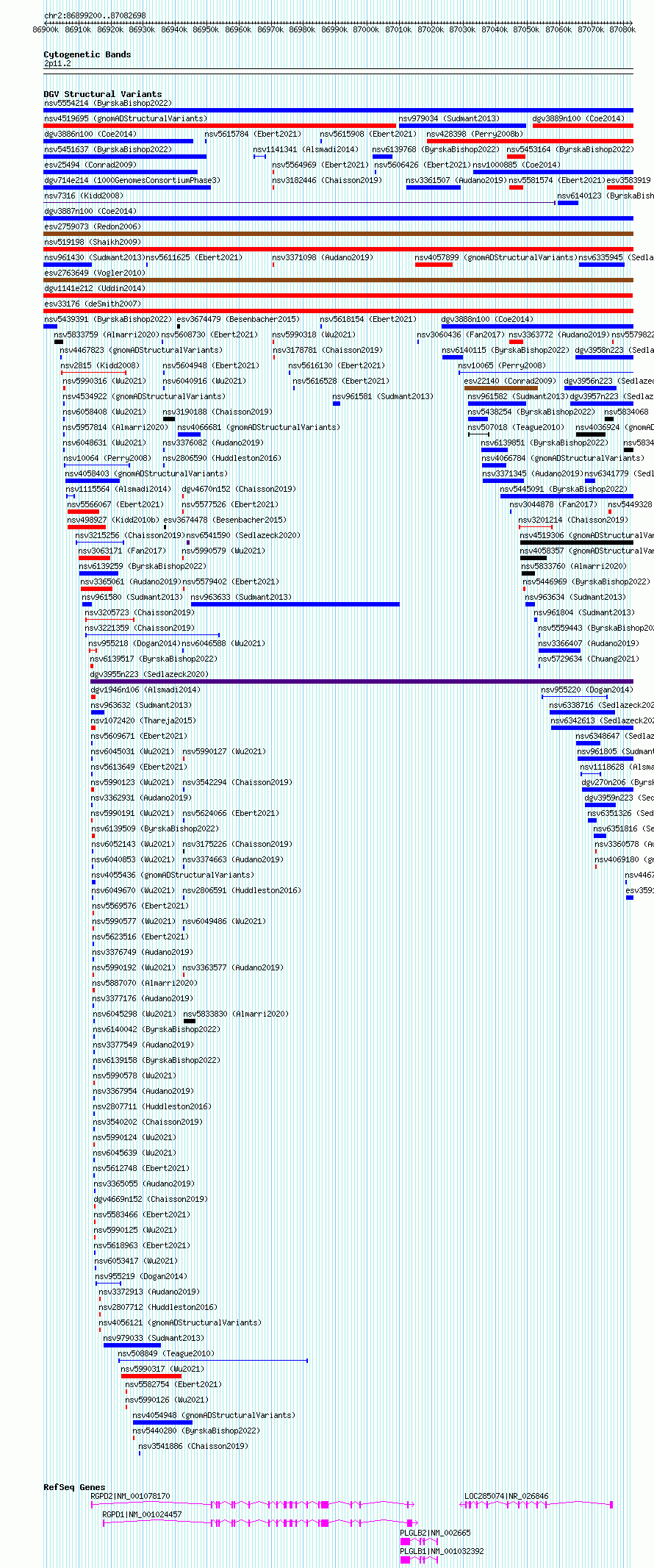Open variant nsv979033 (Sudmant2013)

(132, 1345)
